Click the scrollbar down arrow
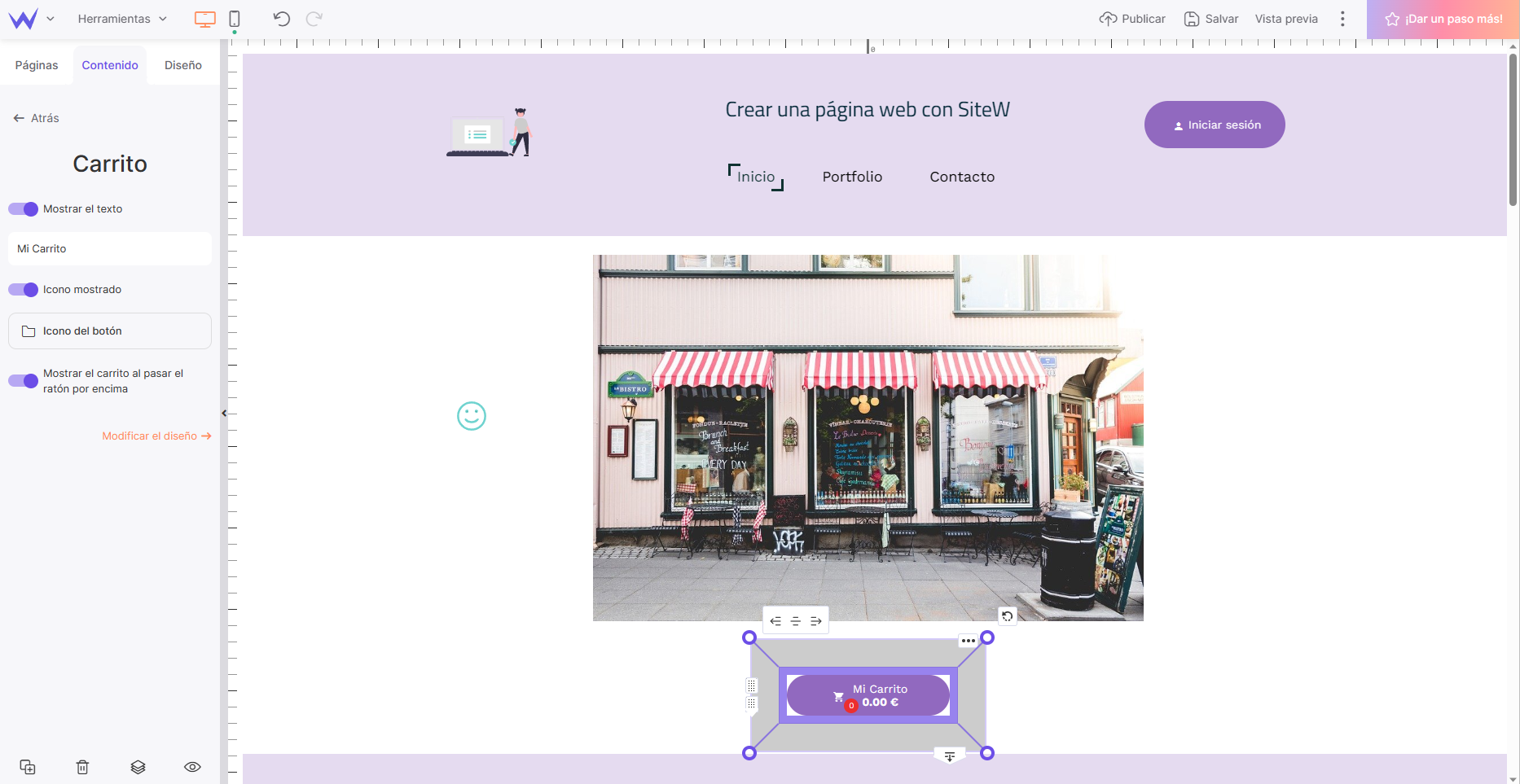 click(x=1513, y=778)
